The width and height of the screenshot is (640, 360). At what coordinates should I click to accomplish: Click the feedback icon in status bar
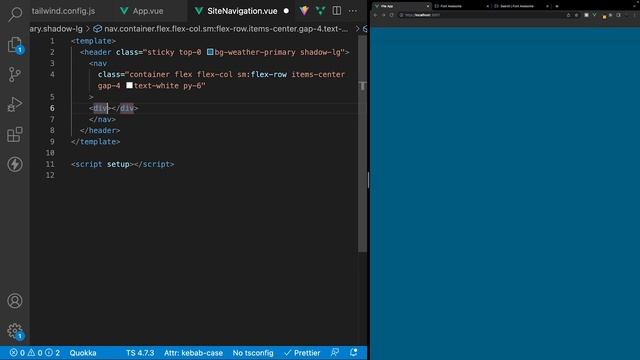pos(335,352)
